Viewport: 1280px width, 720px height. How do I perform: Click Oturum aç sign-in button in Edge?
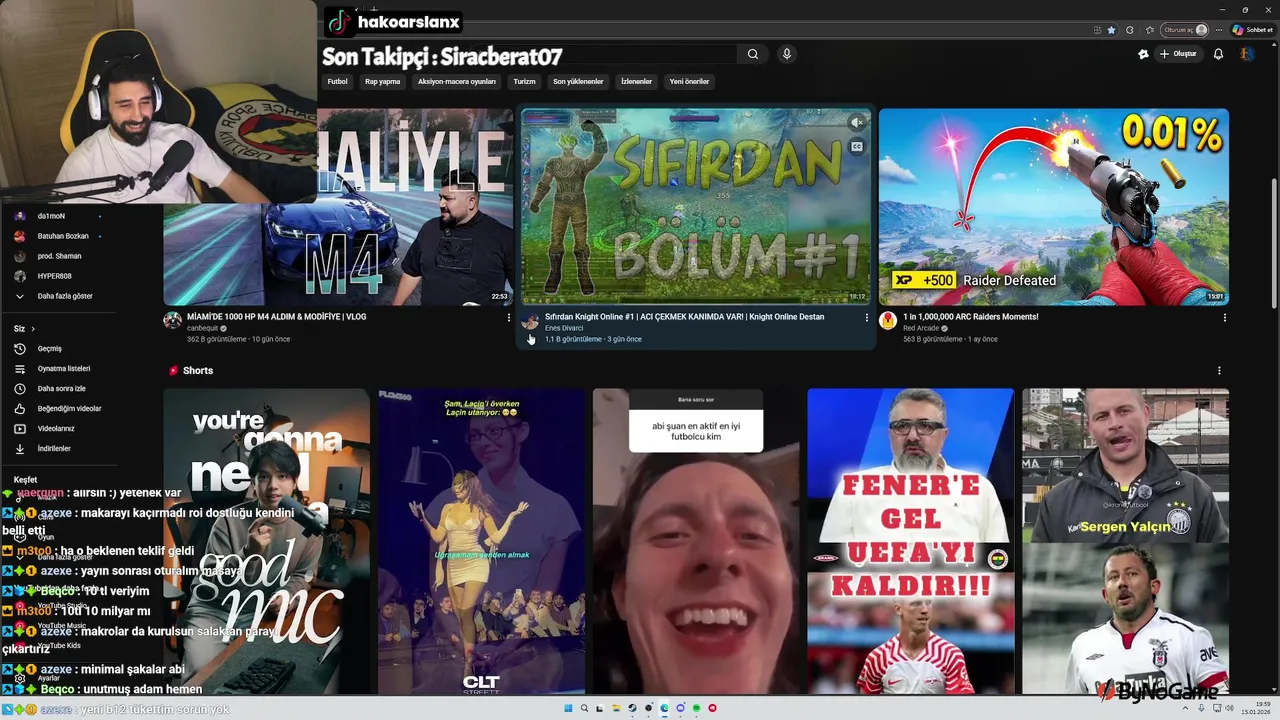pos(1185,30)
